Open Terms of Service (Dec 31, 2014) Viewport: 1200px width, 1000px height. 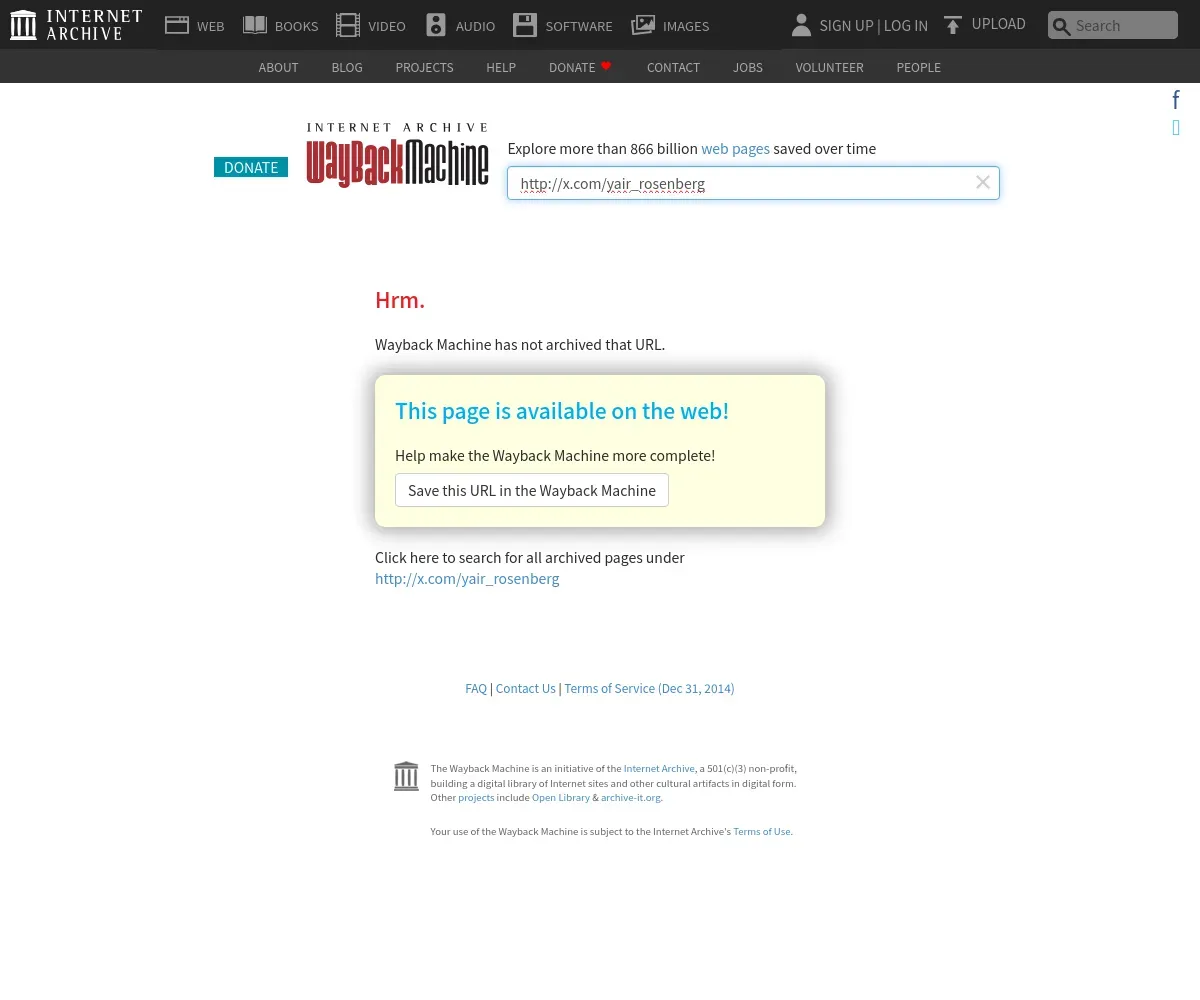(649, 688)
